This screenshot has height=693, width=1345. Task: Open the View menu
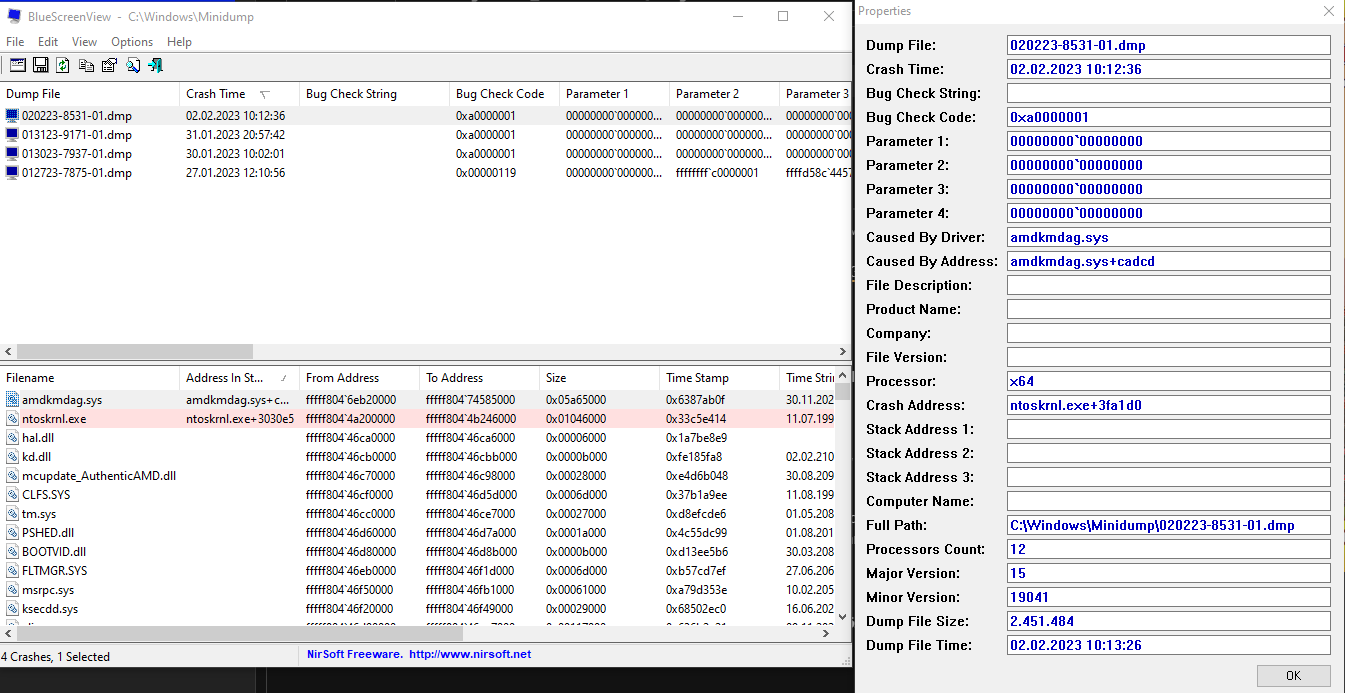click(85, 42)
